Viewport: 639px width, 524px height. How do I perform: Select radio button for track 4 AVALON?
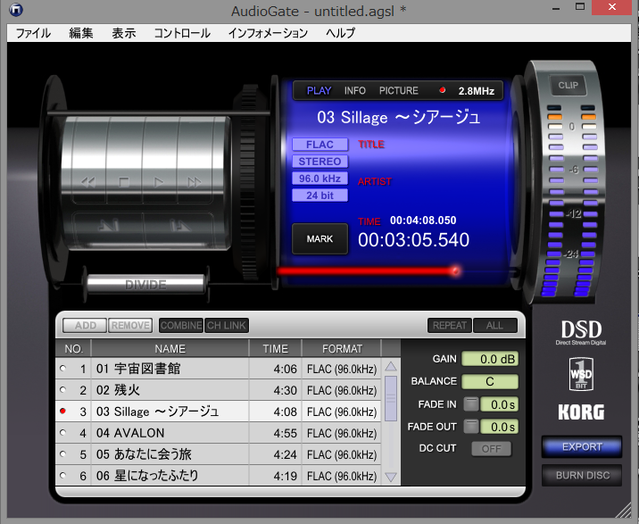(63, 432)
